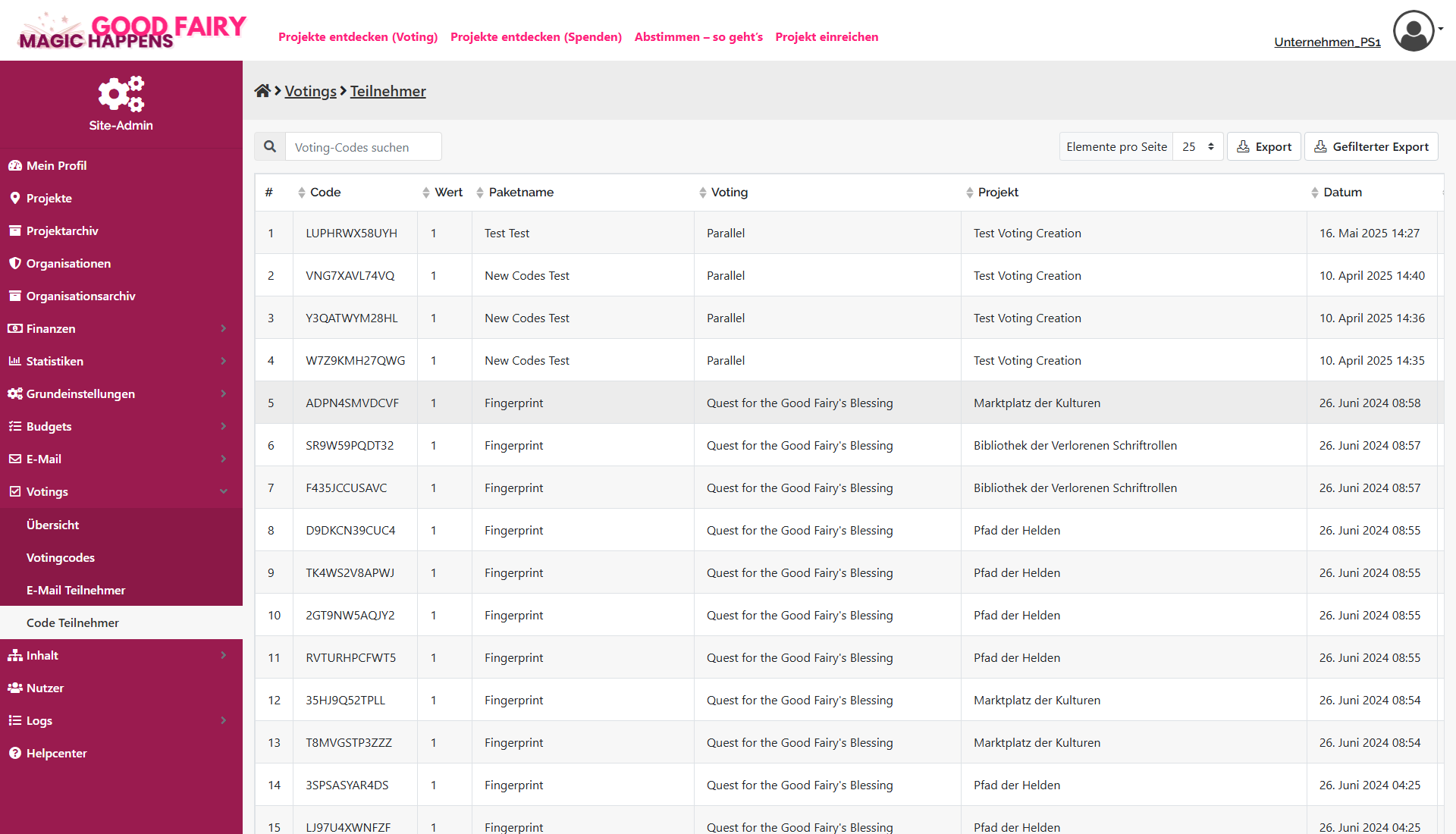Collapse the Votings submenu chevron

[224, 491]
